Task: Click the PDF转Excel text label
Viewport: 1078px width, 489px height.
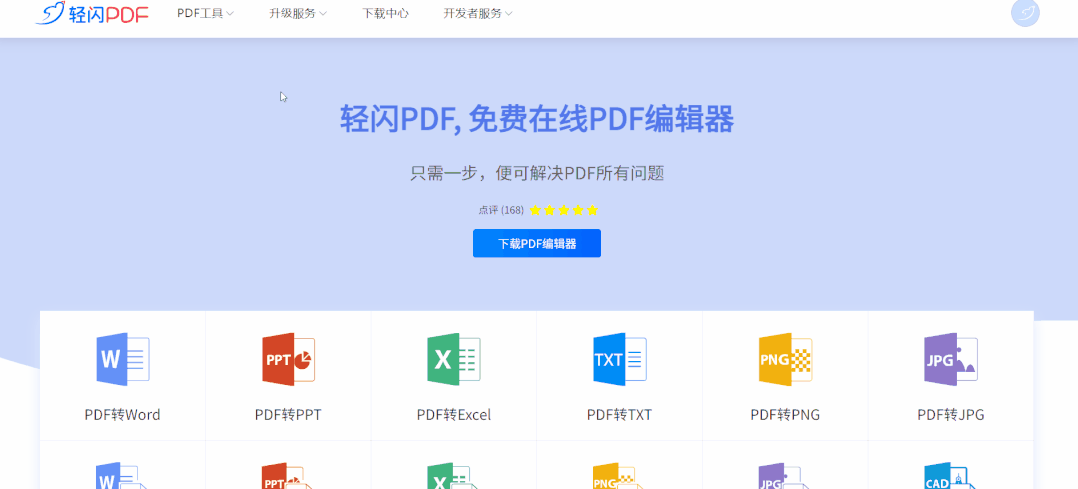Action: coord(454,415)
